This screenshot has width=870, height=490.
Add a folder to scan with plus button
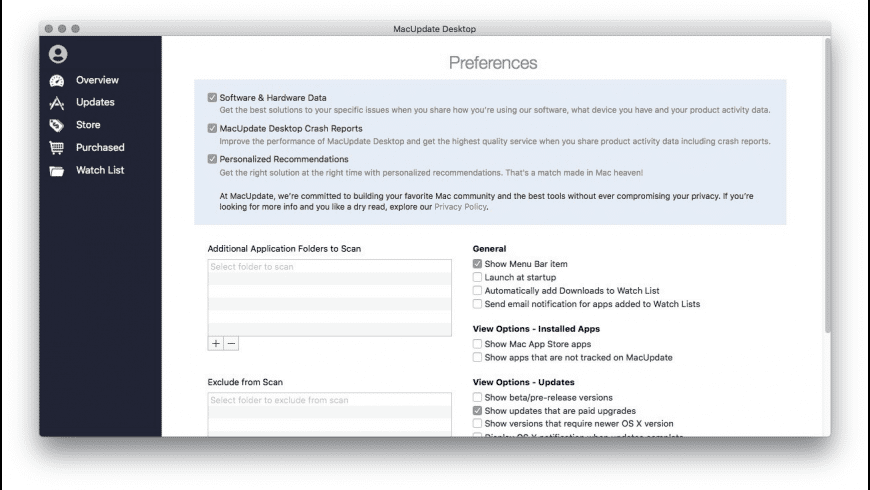[216, 343]
